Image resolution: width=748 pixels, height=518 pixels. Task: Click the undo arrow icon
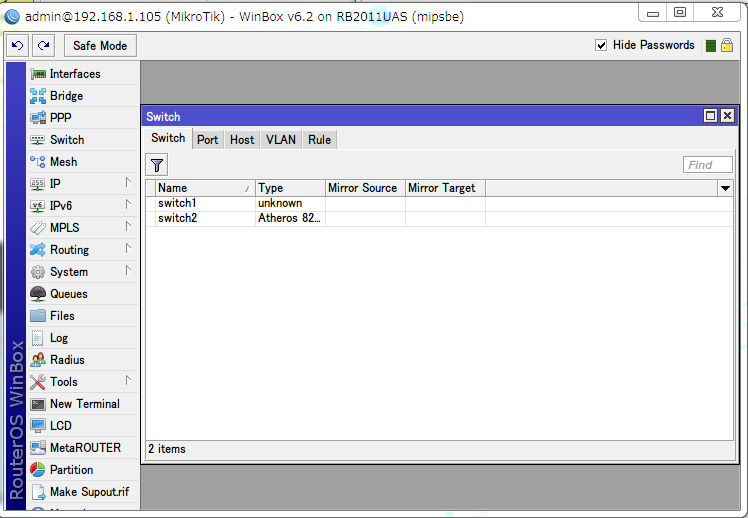pyautogui.click(x=18, y=46)
